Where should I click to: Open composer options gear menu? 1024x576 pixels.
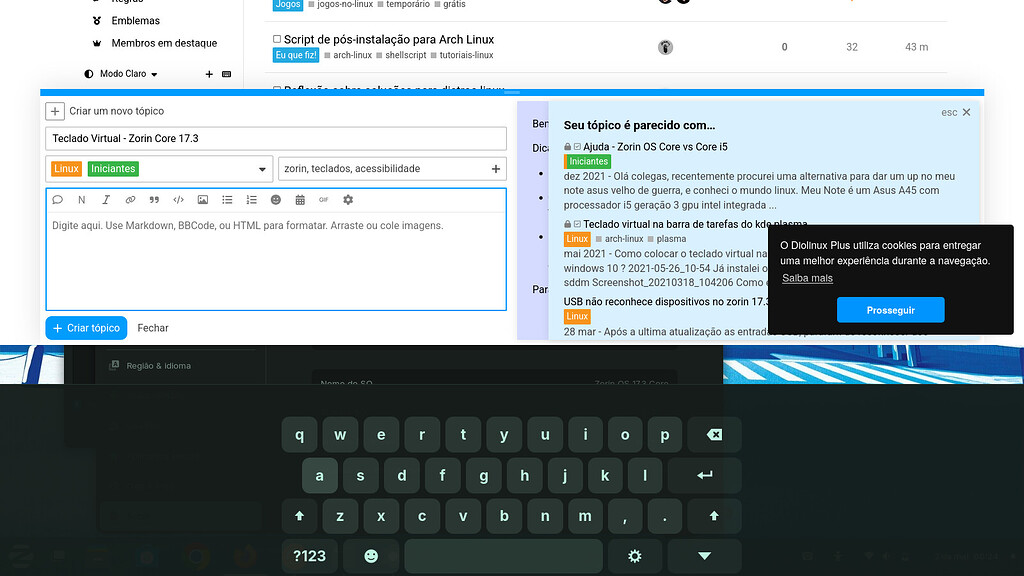point(348,200)
